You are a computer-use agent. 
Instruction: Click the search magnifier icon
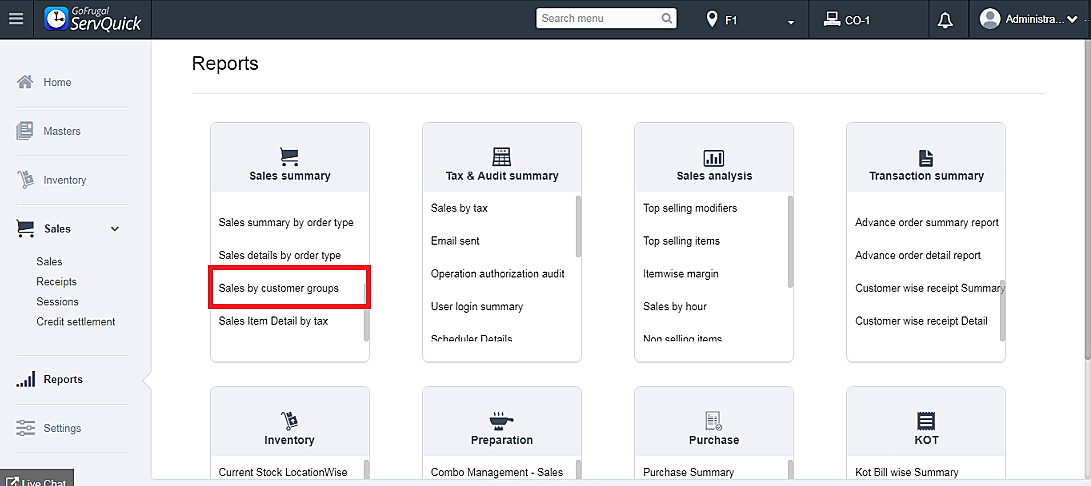point(667,19)
